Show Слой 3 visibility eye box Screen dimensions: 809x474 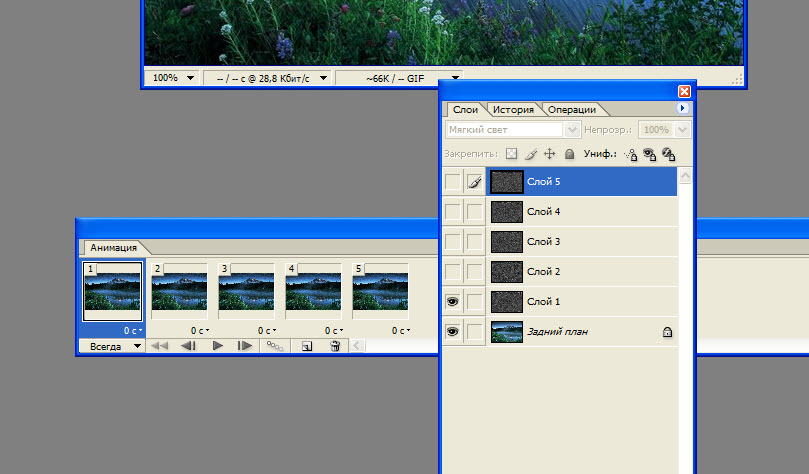pyautogui.click(x=452, y=241)
